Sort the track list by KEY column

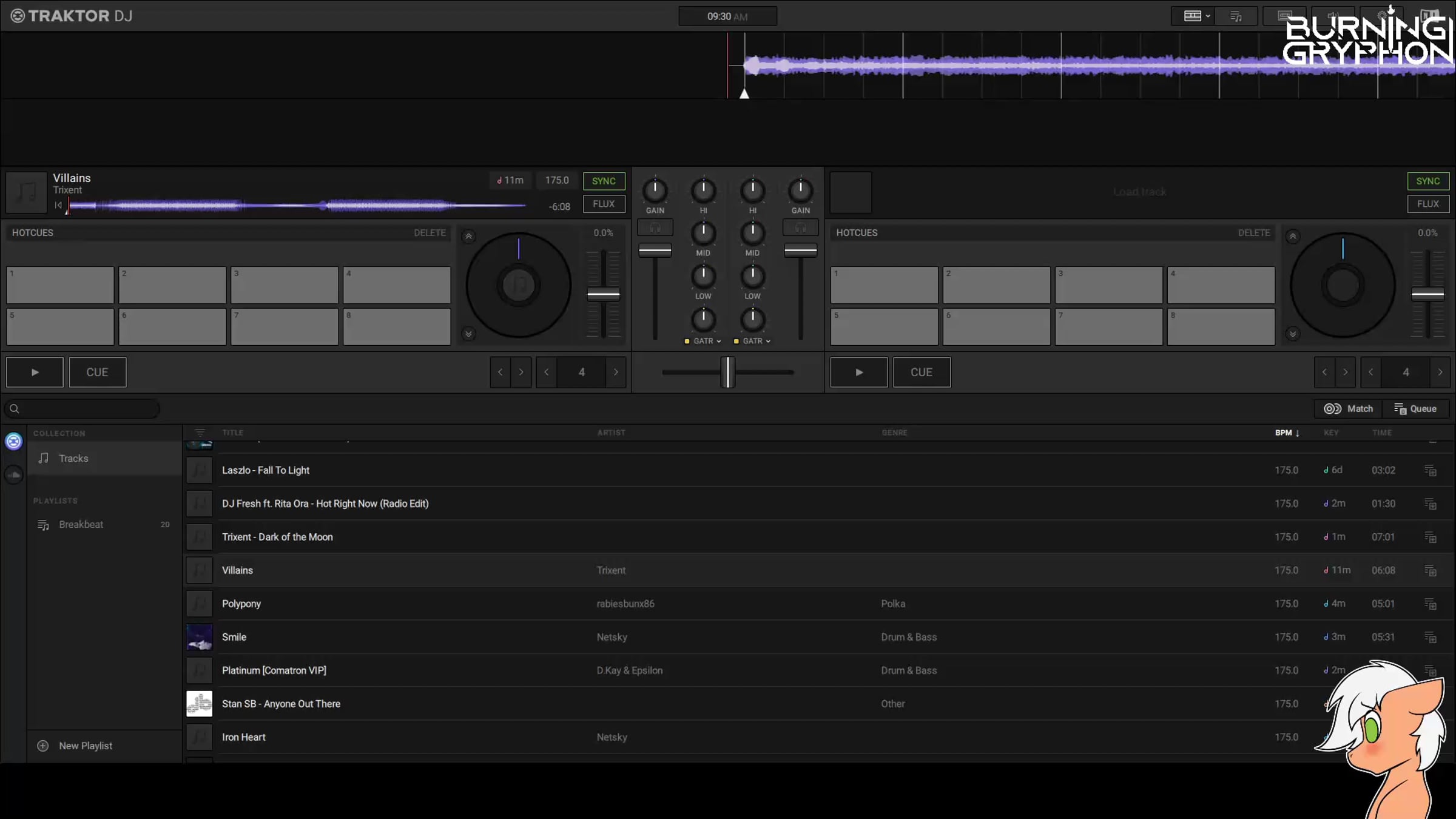pyautogui.click(x=1331, y=433)
